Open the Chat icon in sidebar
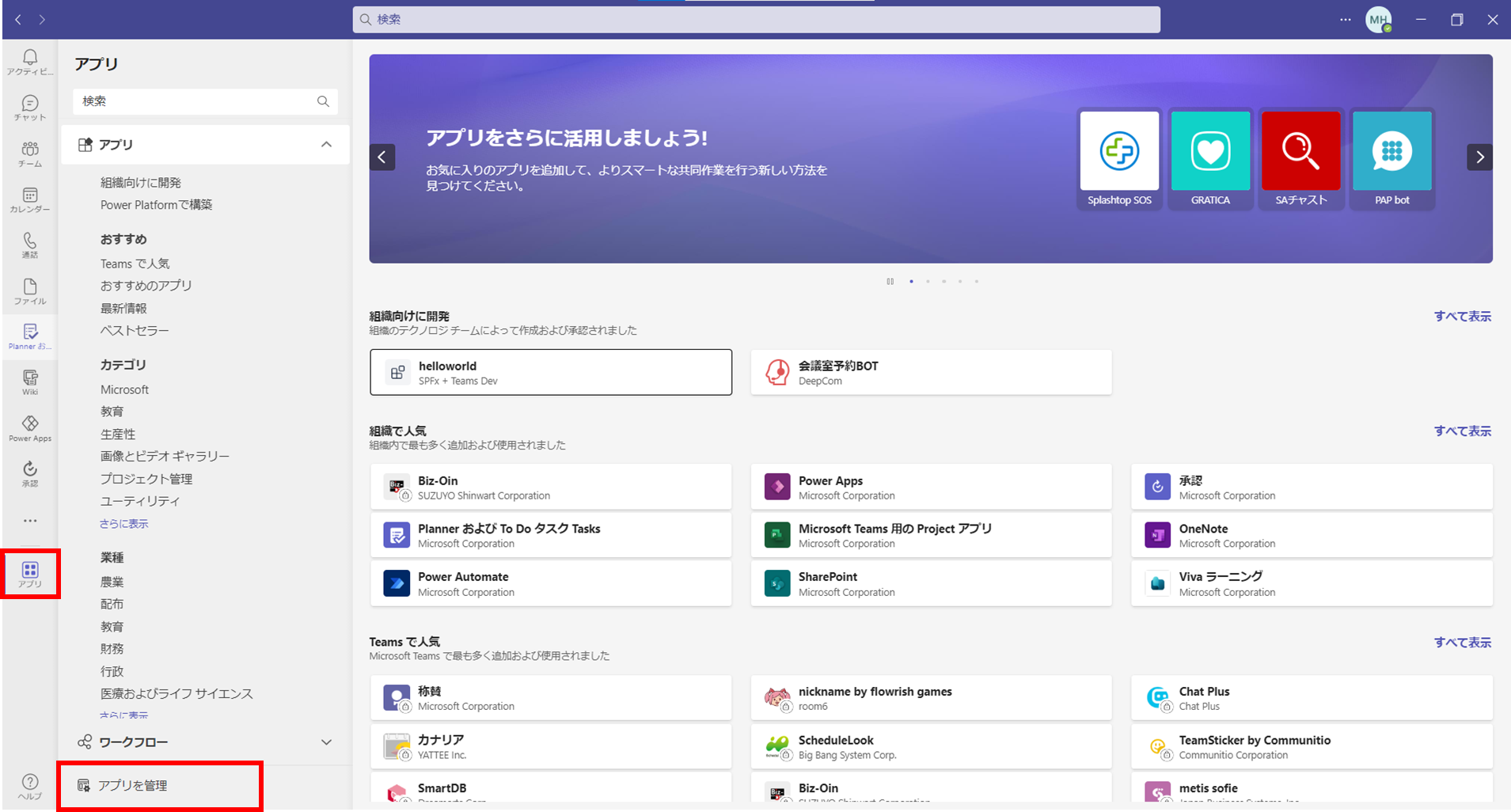Viewport: 1511px width, 812px height. coord(30,108)
